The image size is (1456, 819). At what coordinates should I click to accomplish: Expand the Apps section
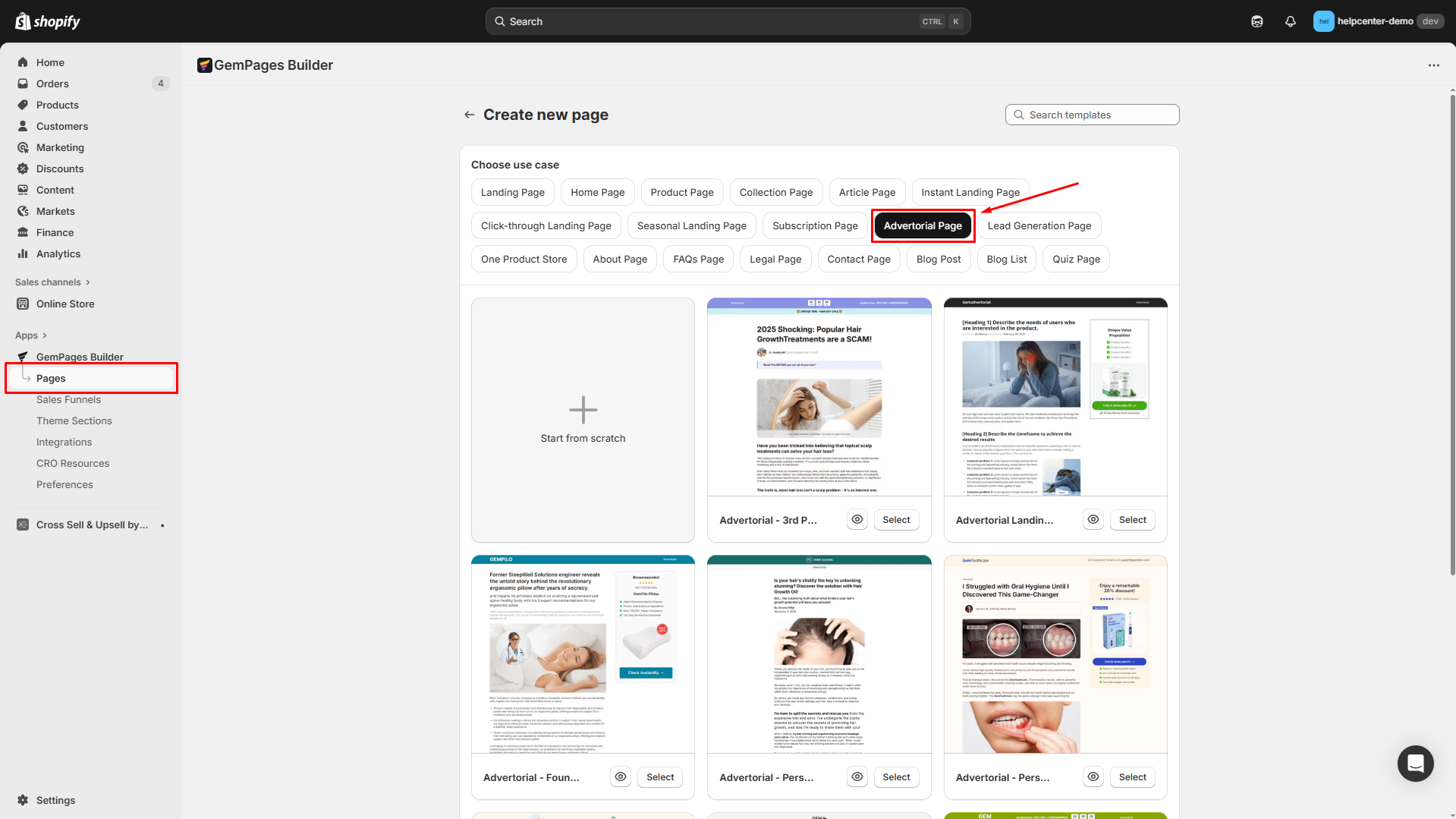pos(30,335)
